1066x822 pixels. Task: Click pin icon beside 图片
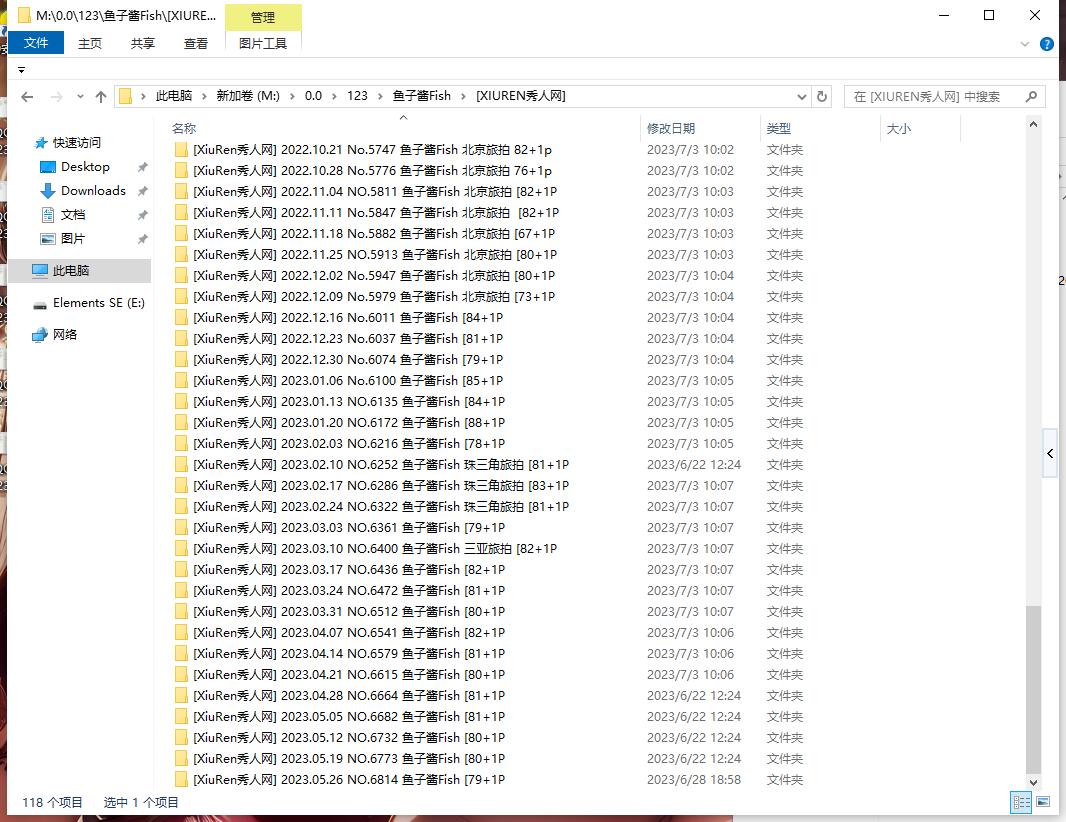click(143, 239)
